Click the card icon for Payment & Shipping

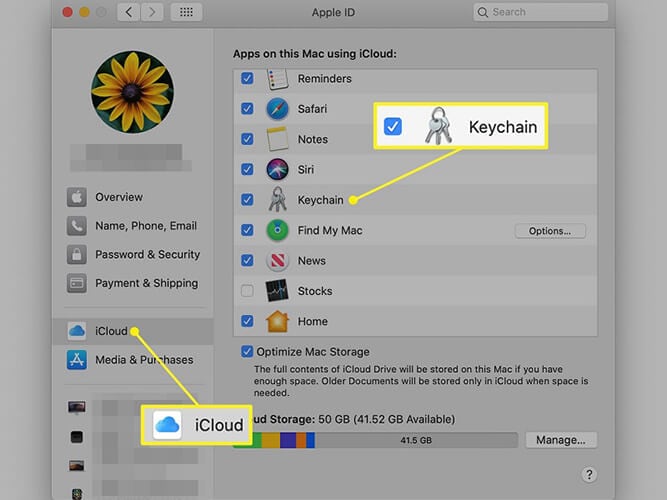tap(77, 283)
